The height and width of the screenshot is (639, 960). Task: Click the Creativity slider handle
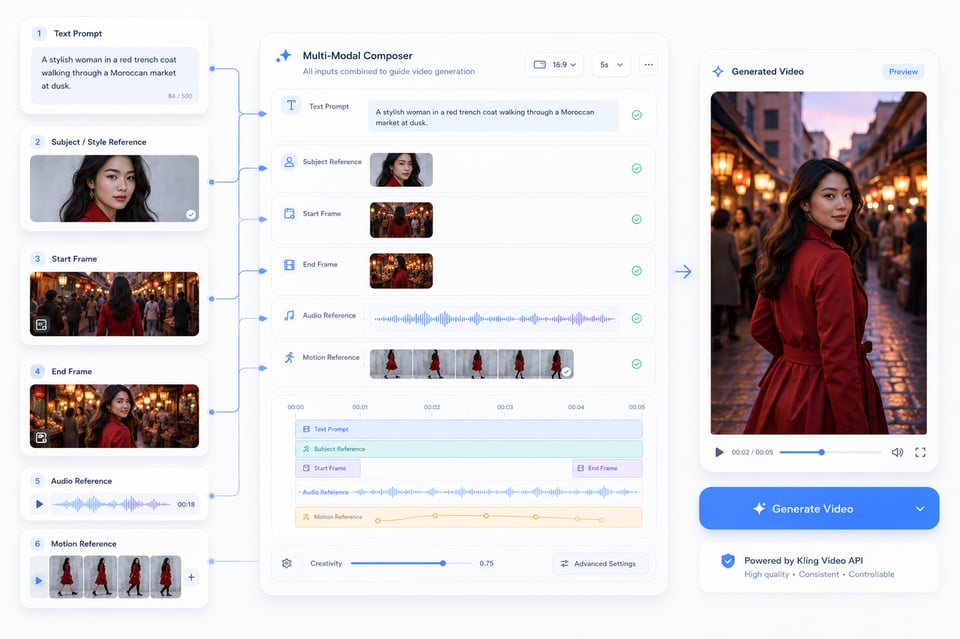[443, 563]
